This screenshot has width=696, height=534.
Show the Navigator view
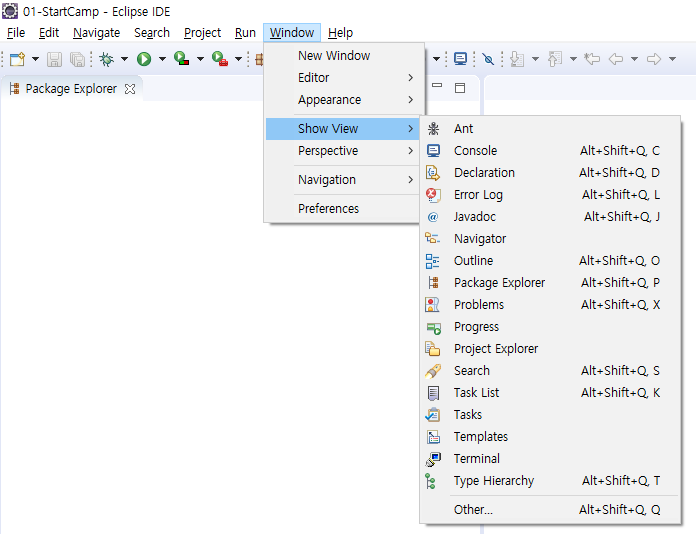[x=550, y=239]
